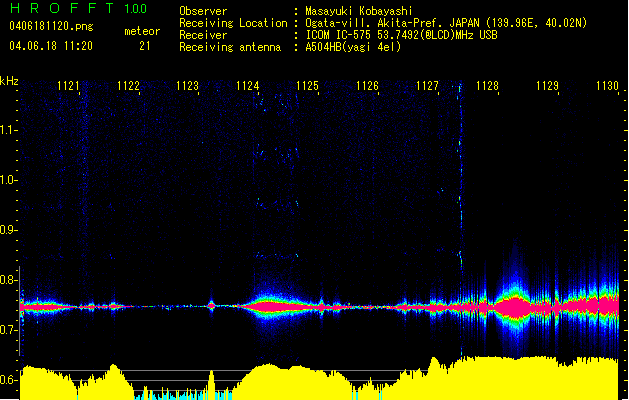
Task: Click the cyan low-level section of the bottom graph
Action: pos(183,394)
